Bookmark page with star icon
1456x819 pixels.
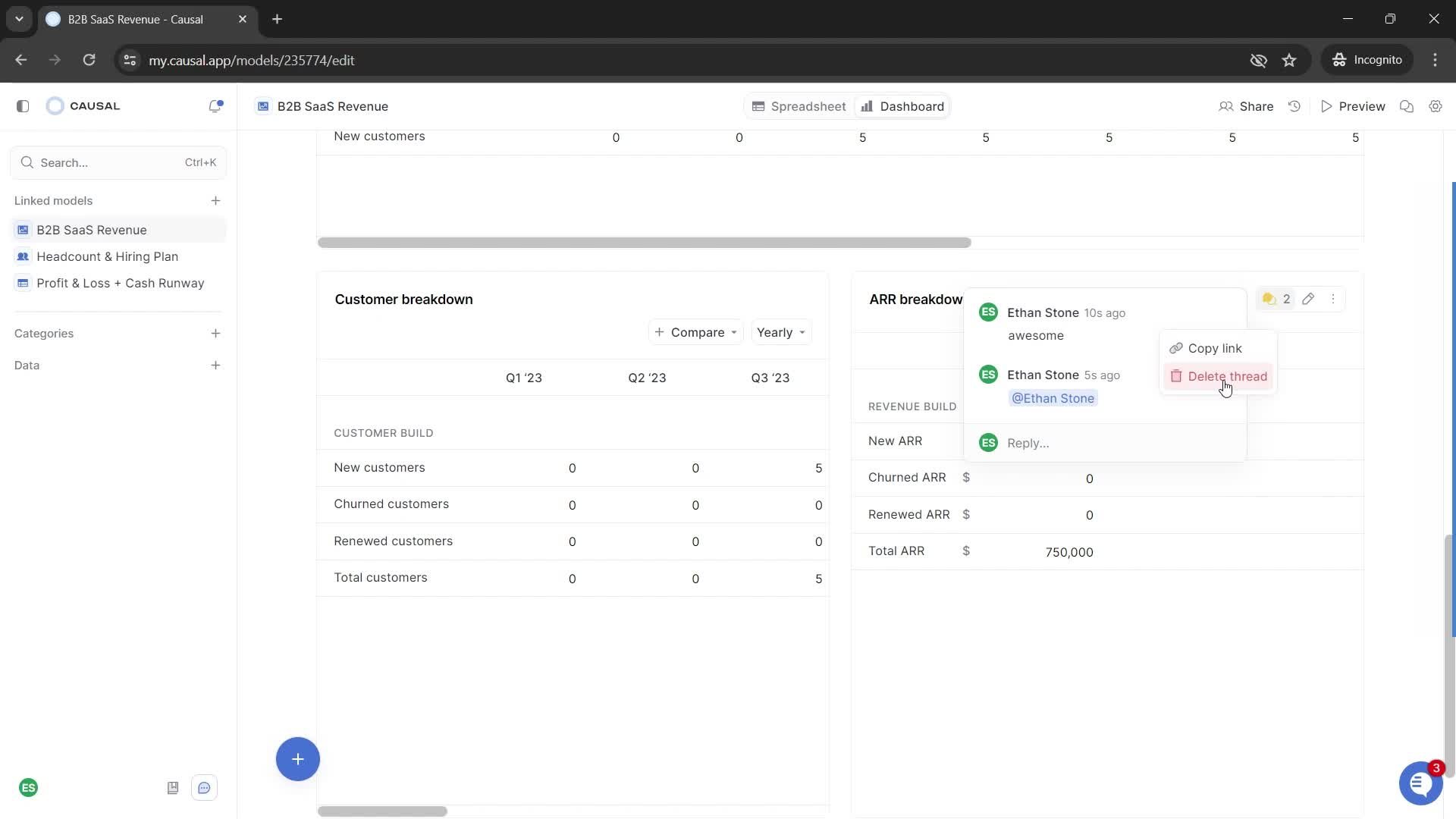pos(1289,60)
